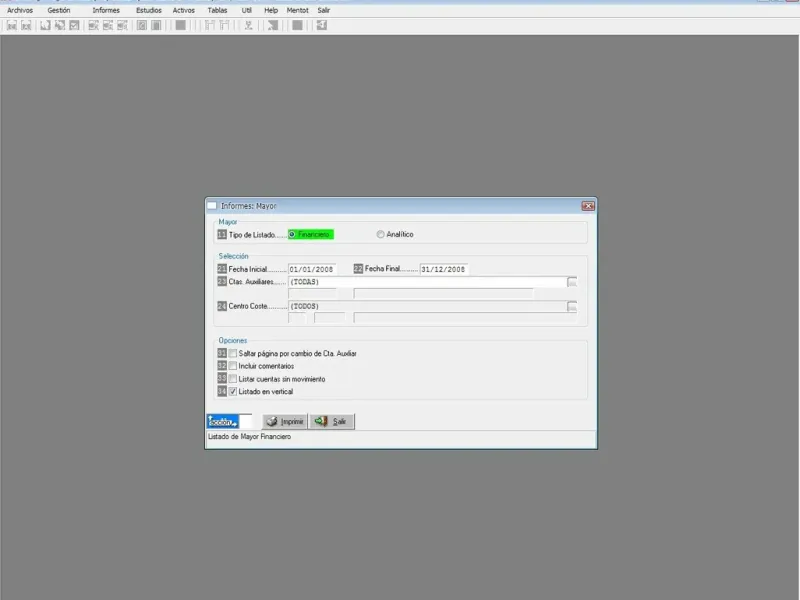Open the Util menu

(x=246, y=10)
